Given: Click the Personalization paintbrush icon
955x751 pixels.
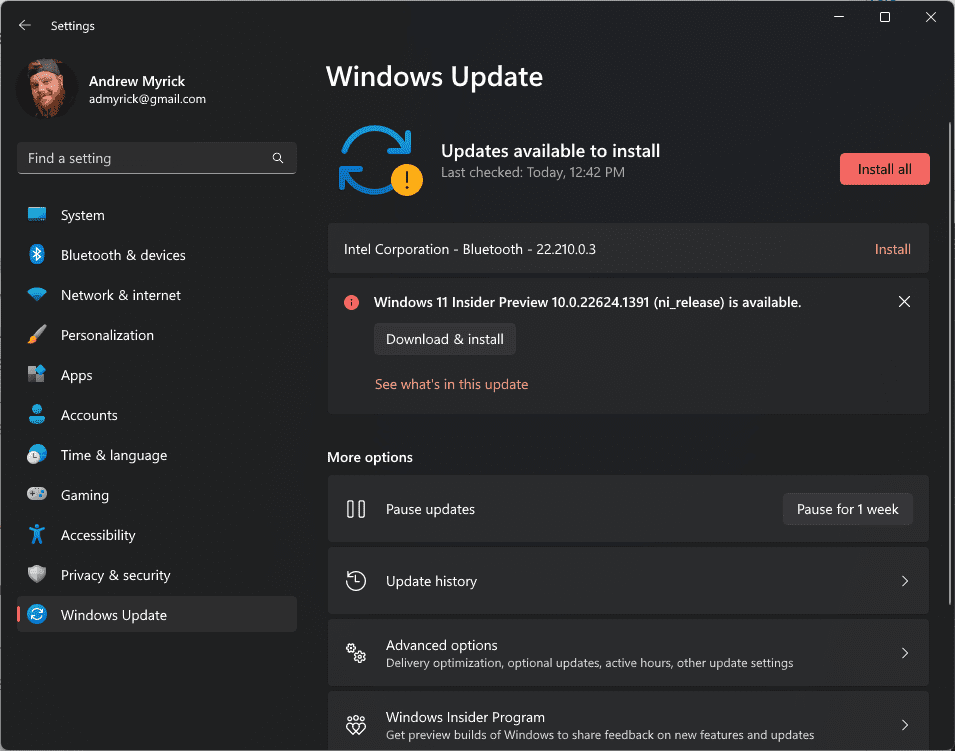Looking at the screenshot, I should point(37,334).
